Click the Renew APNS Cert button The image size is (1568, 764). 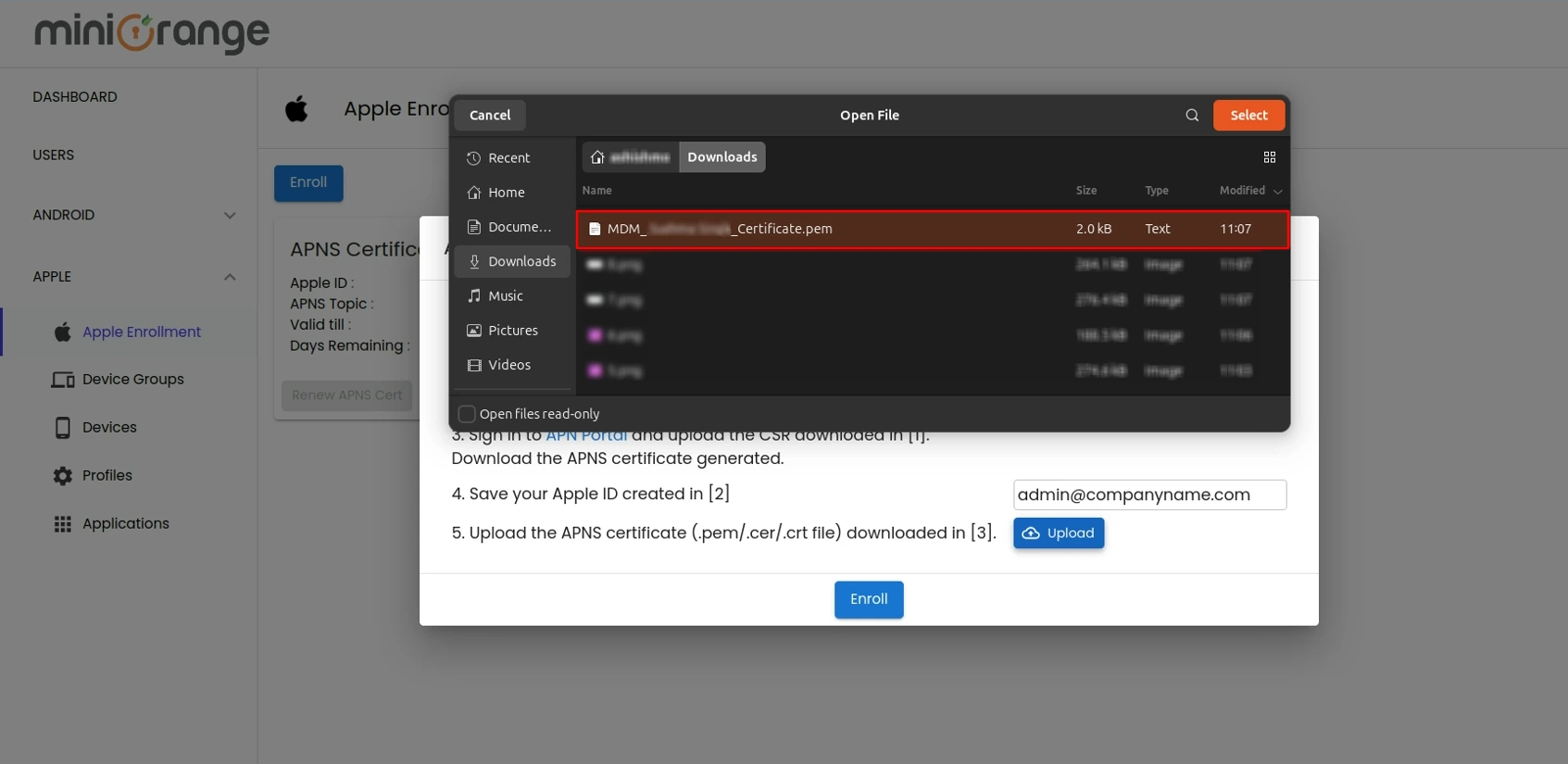pos(347,395)
